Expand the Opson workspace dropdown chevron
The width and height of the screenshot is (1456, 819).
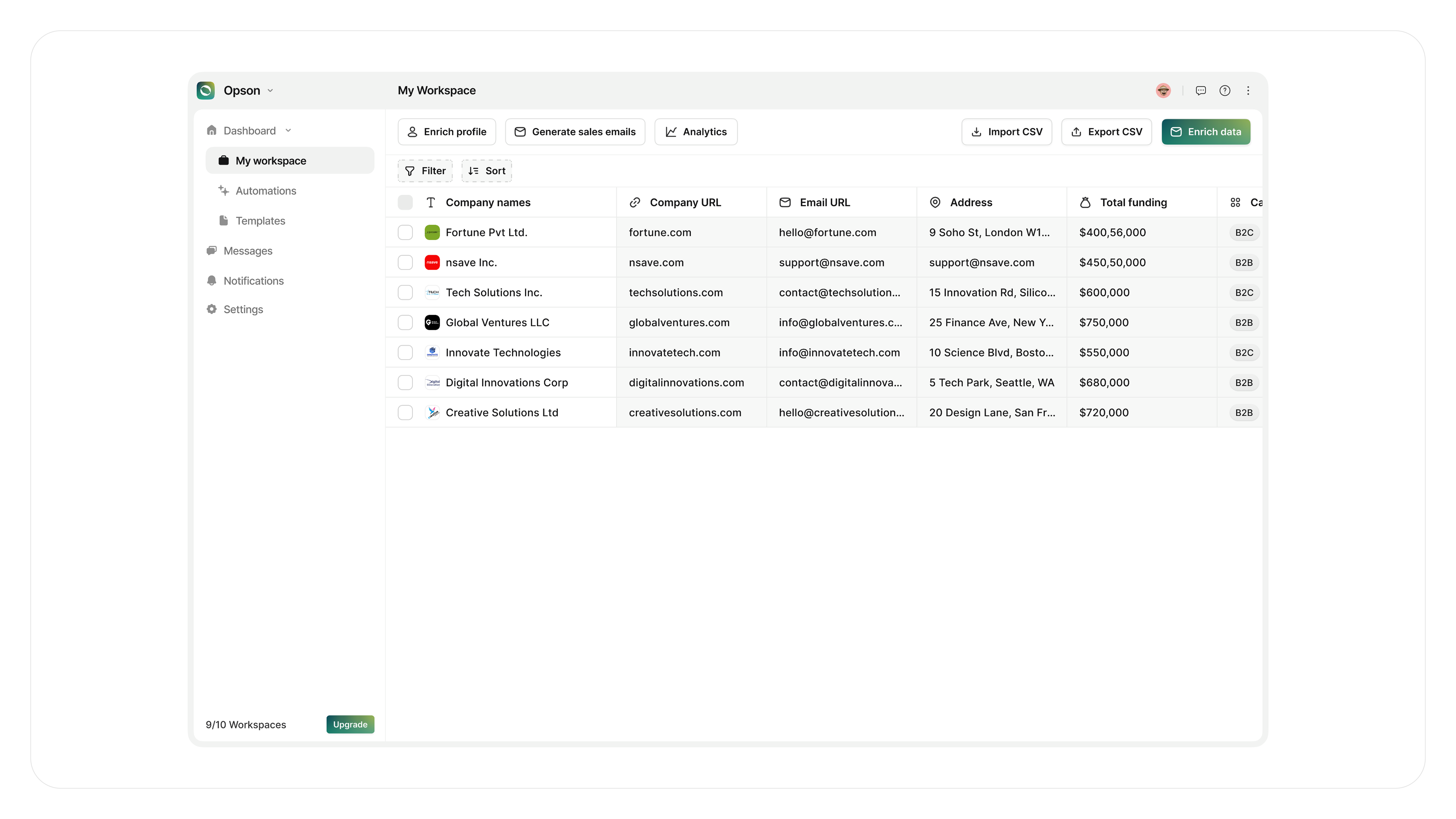[x=270, y=90]
